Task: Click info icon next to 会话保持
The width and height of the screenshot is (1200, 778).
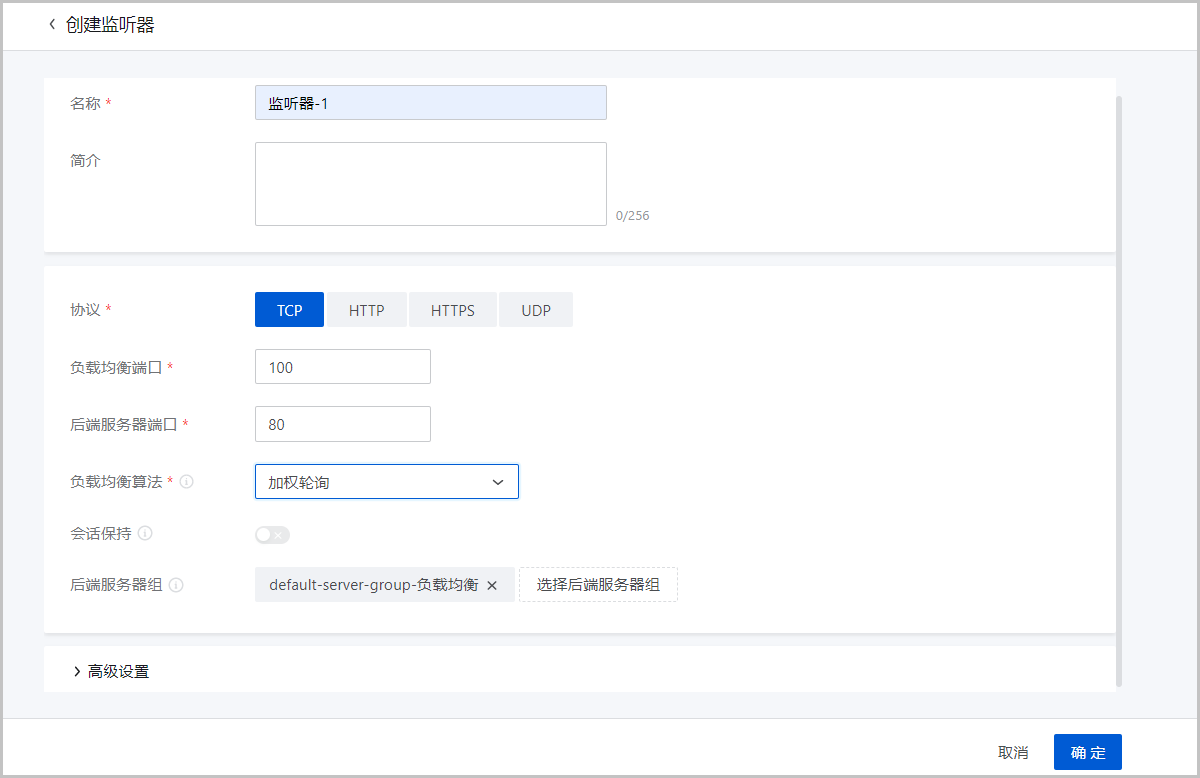Action: pos(145,533)
